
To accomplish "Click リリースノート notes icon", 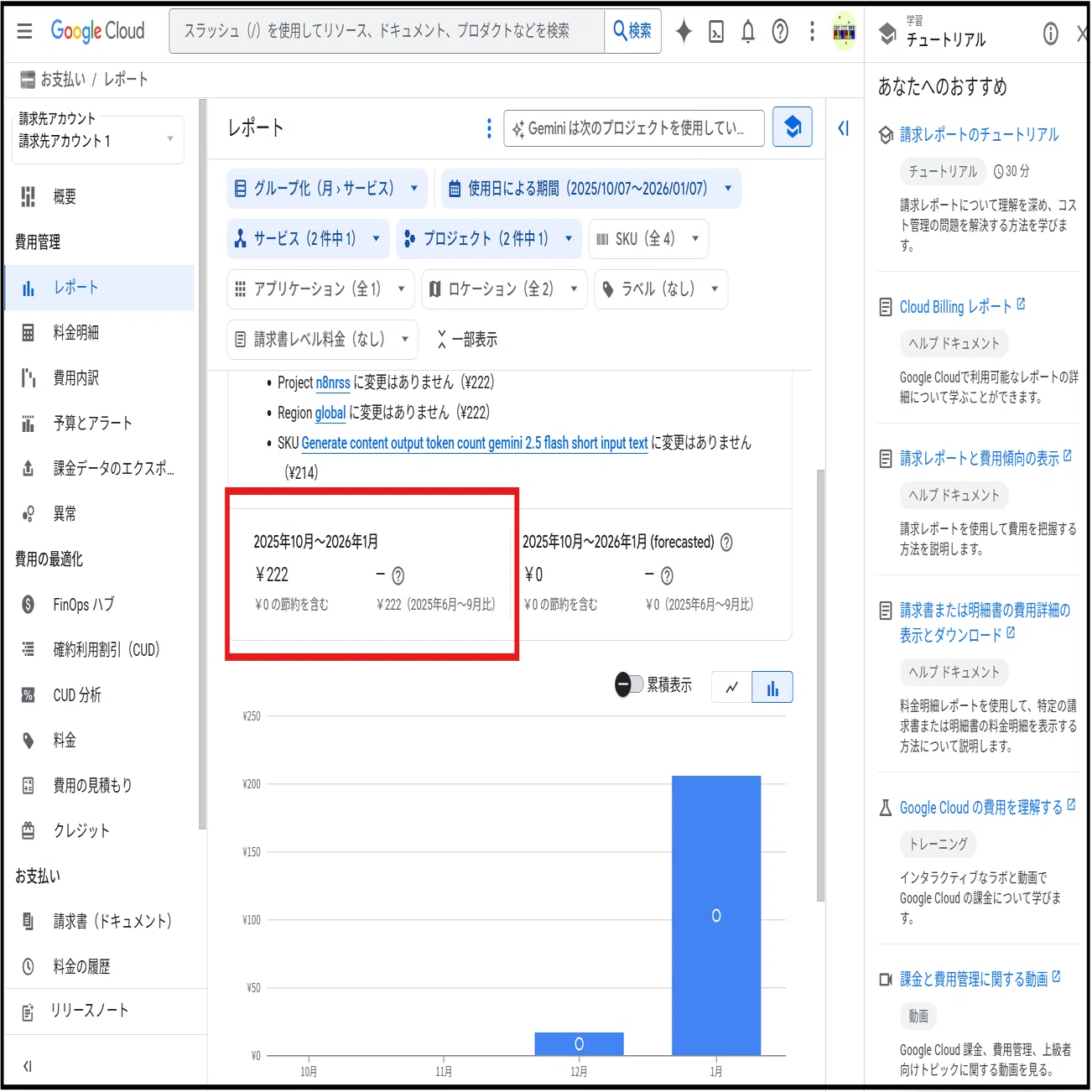I will point(28,1011).
